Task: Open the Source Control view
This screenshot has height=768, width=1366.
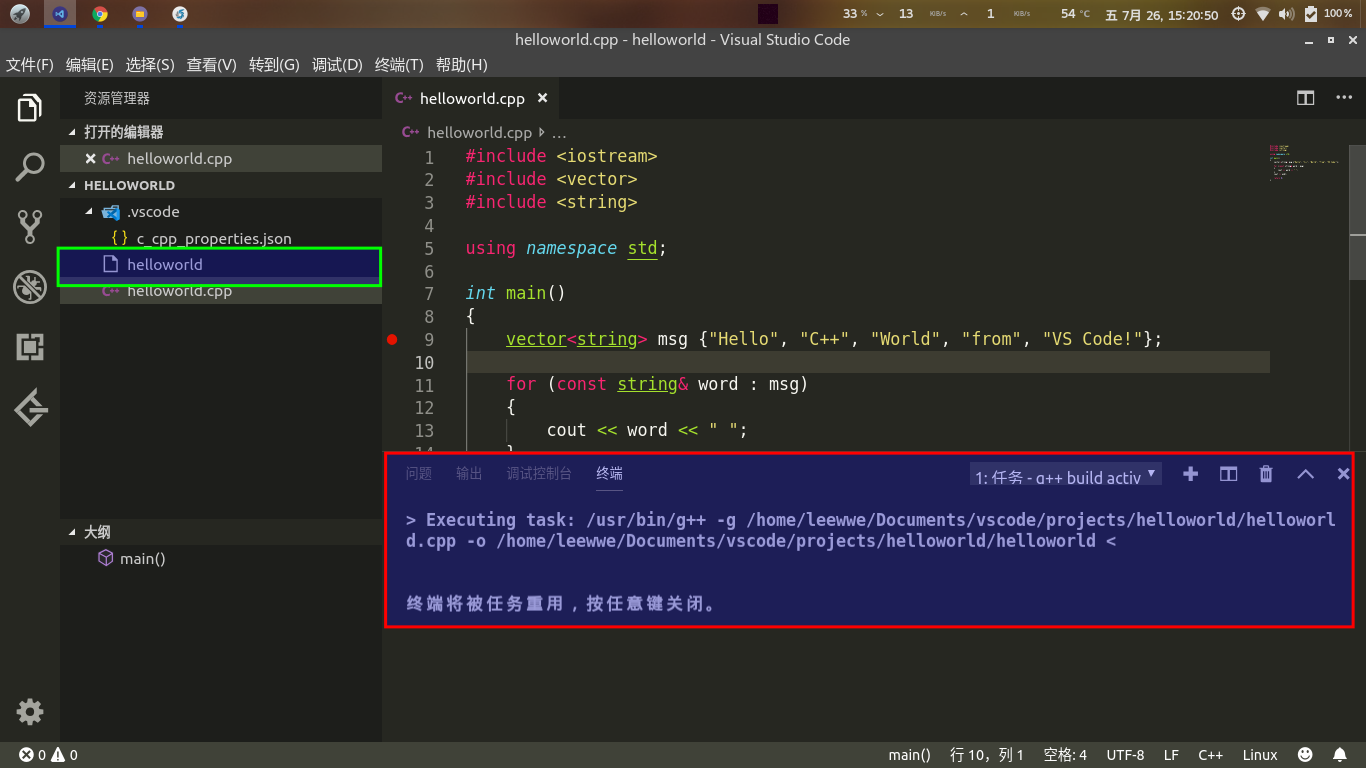Action: point(30,227)
